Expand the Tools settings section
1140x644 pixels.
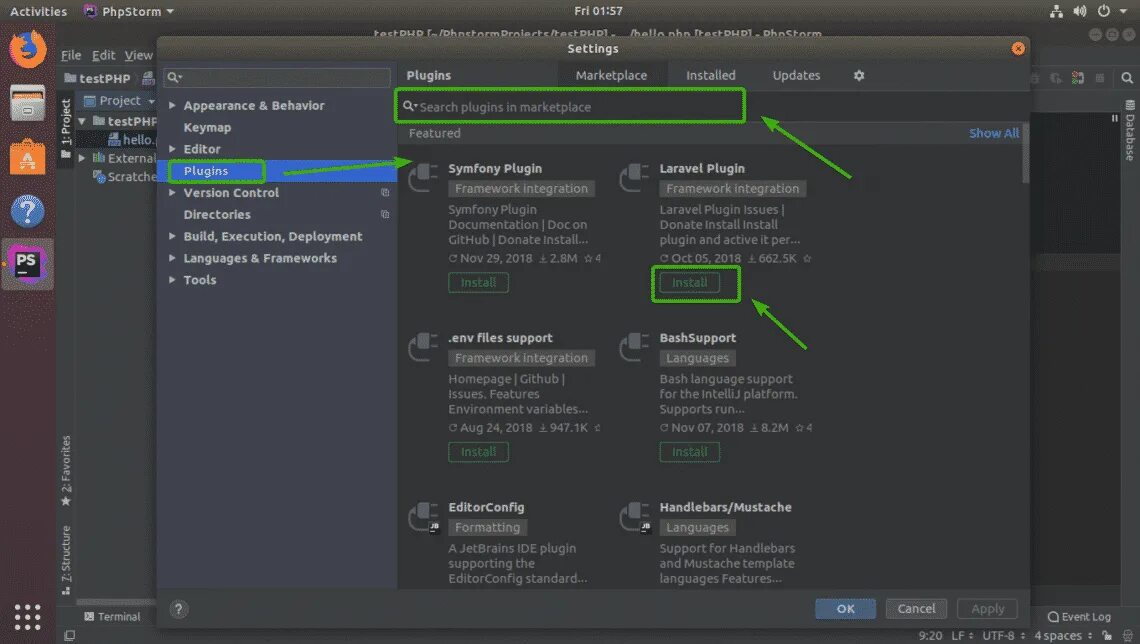click(172, 280)
